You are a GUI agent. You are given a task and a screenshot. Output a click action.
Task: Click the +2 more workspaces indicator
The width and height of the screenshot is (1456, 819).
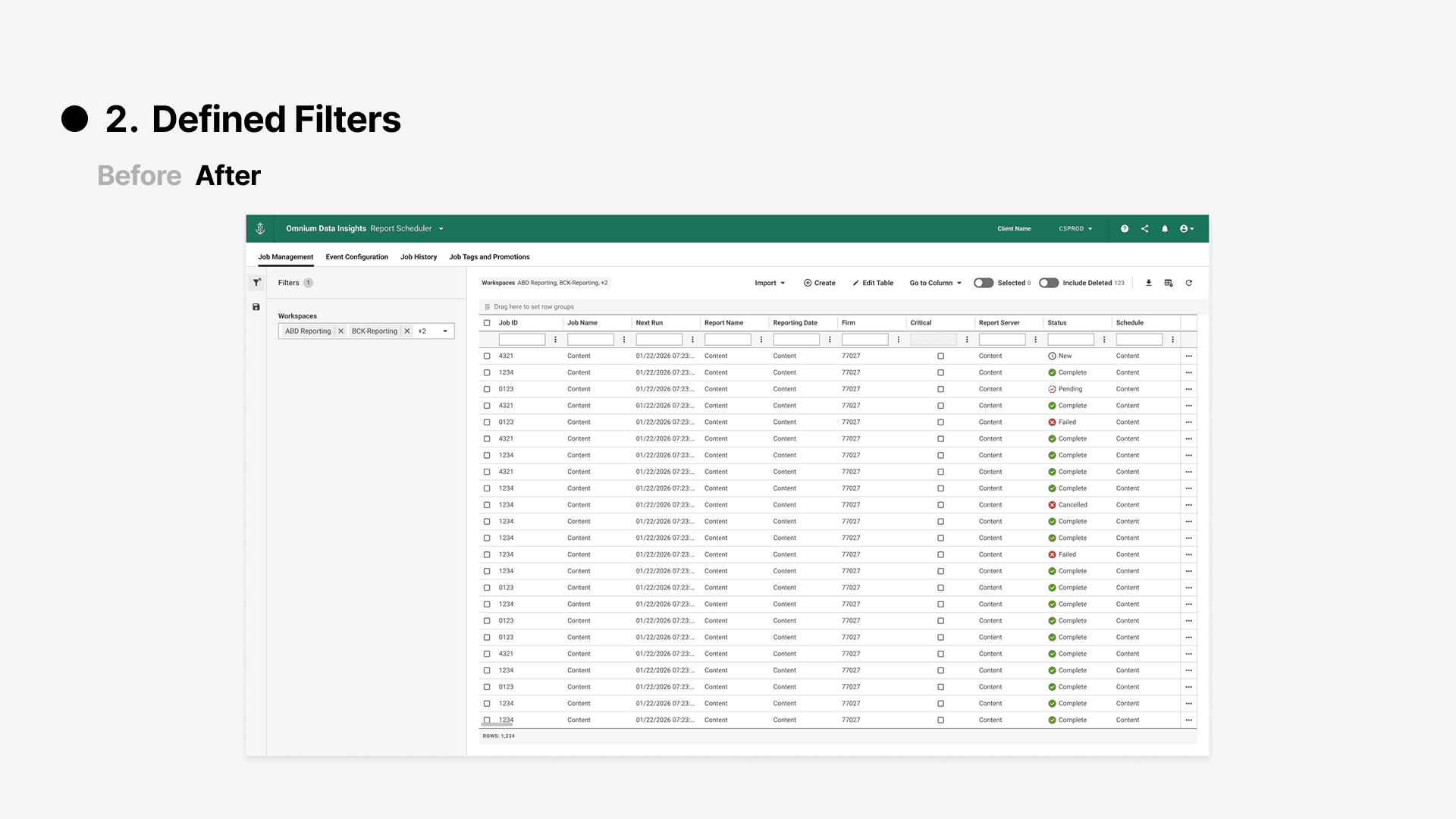(x=422, y=331)
